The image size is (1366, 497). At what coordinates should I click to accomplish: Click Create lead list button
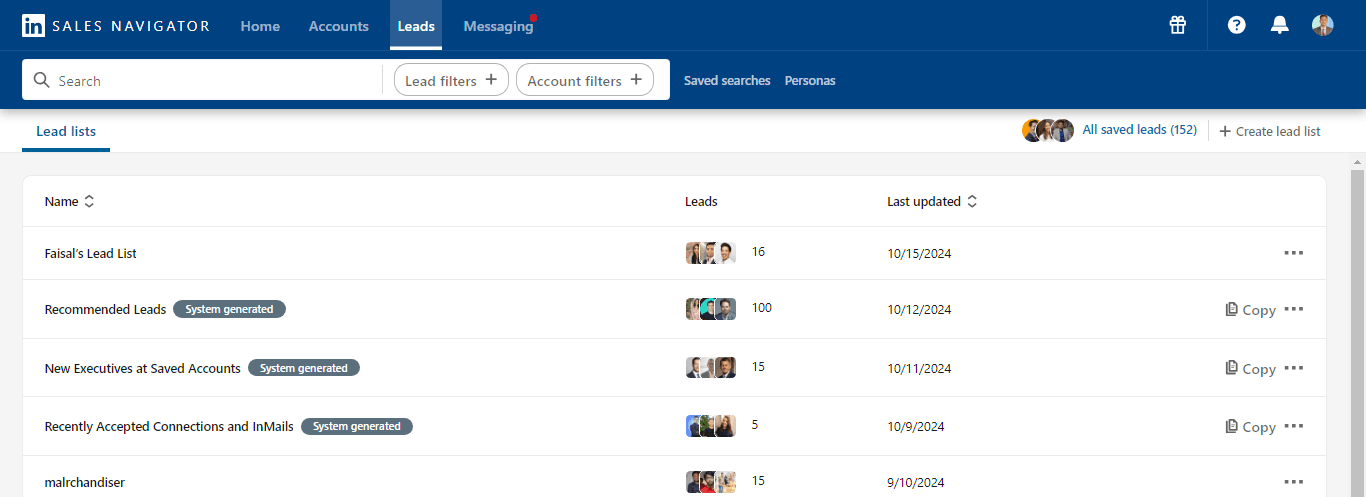1270,131
